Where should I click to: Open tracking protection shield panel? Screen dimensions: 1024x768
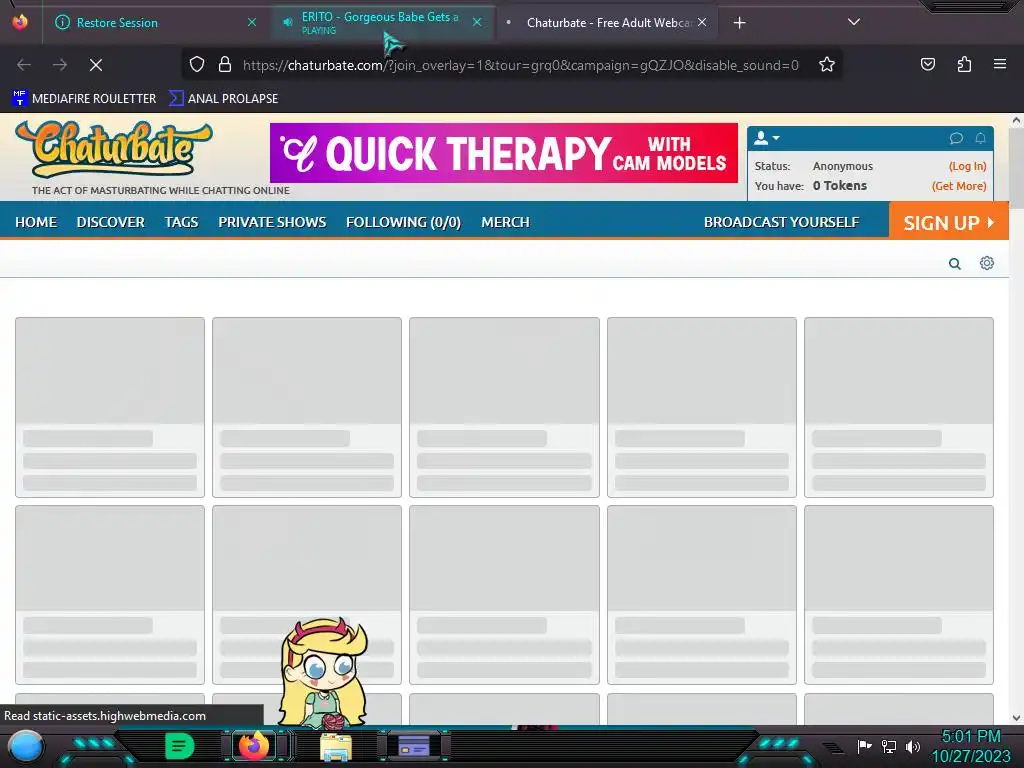click(x=197, y=65)
